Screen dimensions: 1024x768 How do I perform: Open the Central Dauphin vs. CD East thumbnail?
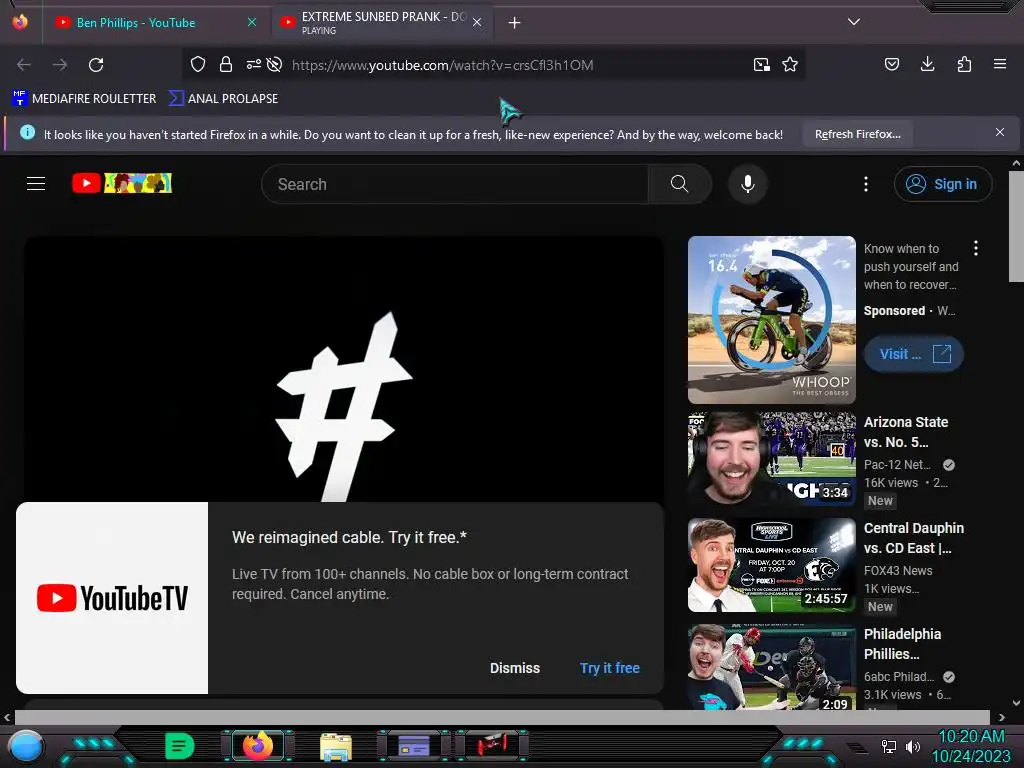(x=771, y=565)
